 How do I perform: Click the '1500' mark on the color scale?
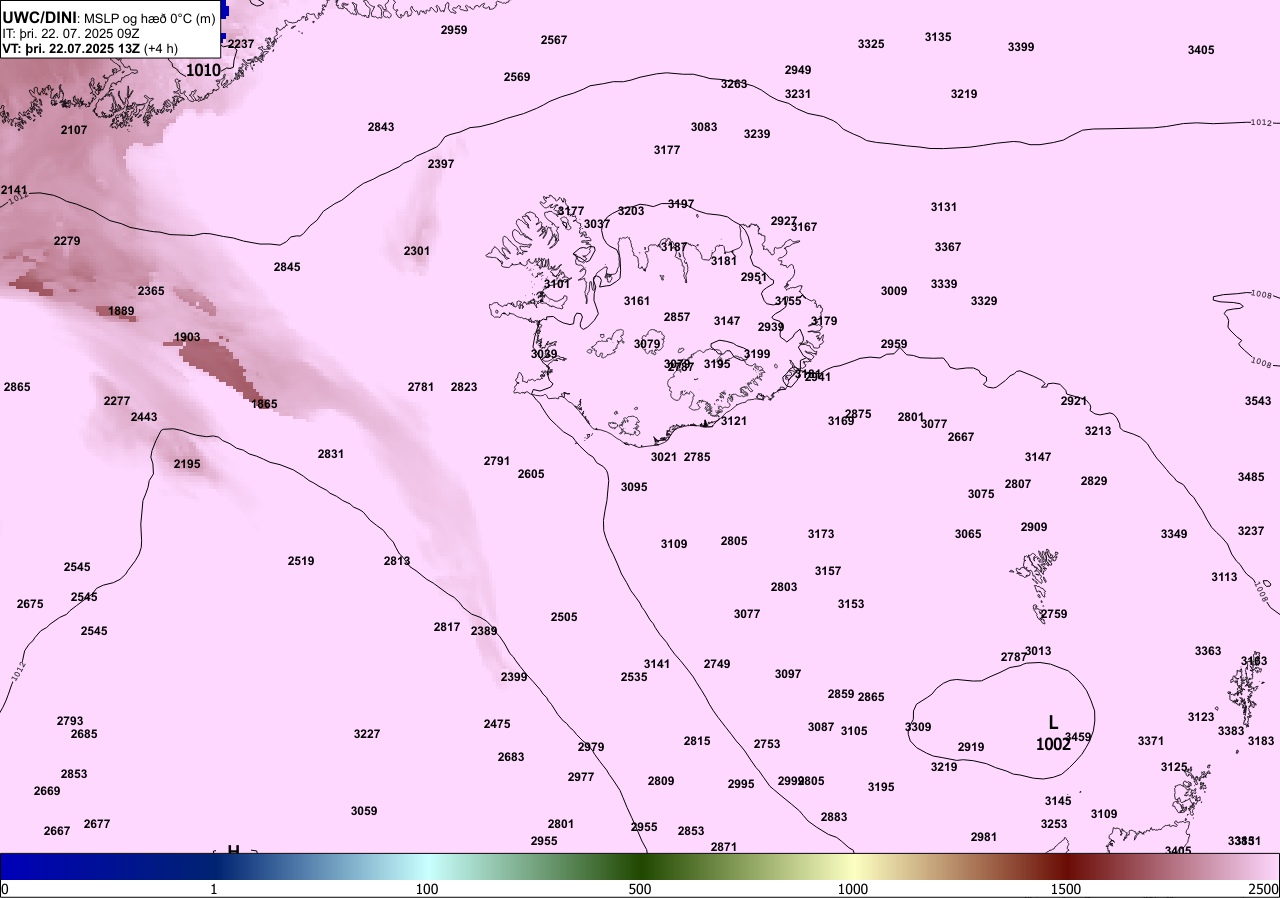(x=1066, y=889)
